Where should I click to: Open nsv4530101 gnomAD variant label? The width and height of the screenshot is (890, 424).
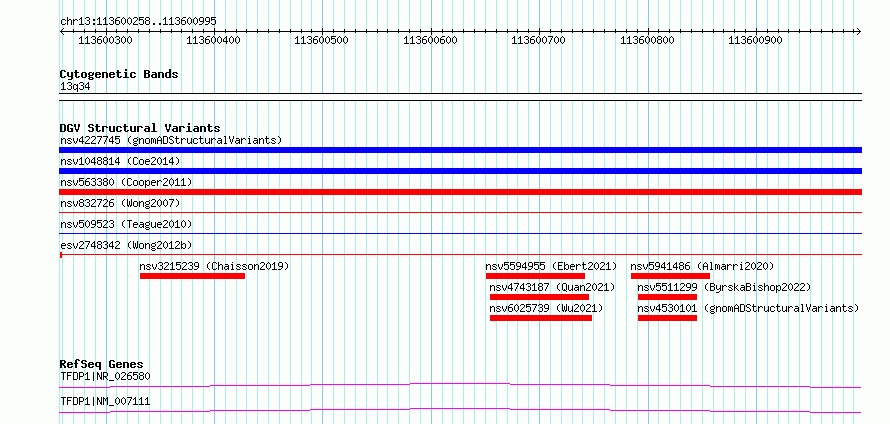tap(748, 308)
